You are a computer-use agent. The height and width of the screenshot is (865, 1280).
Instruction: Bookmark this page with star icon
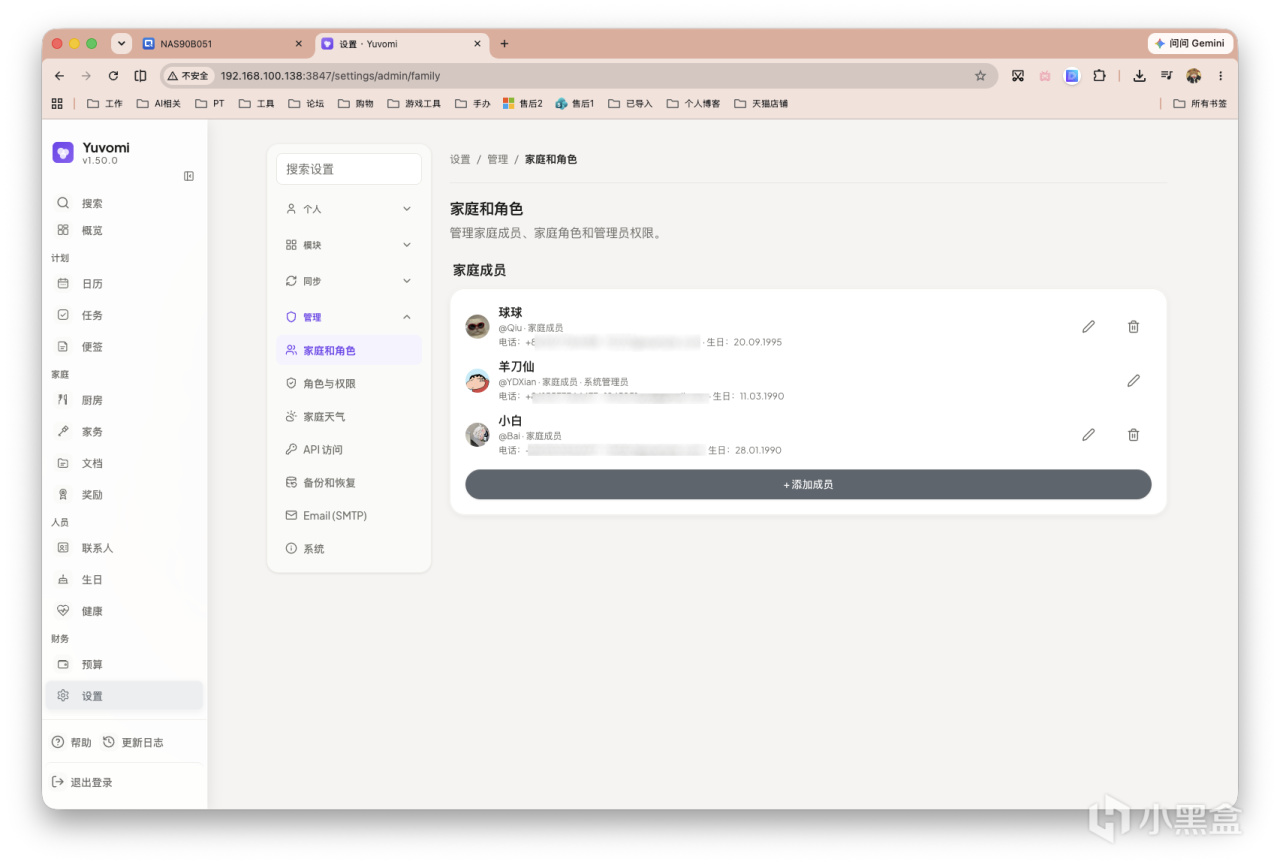point(980,76)
